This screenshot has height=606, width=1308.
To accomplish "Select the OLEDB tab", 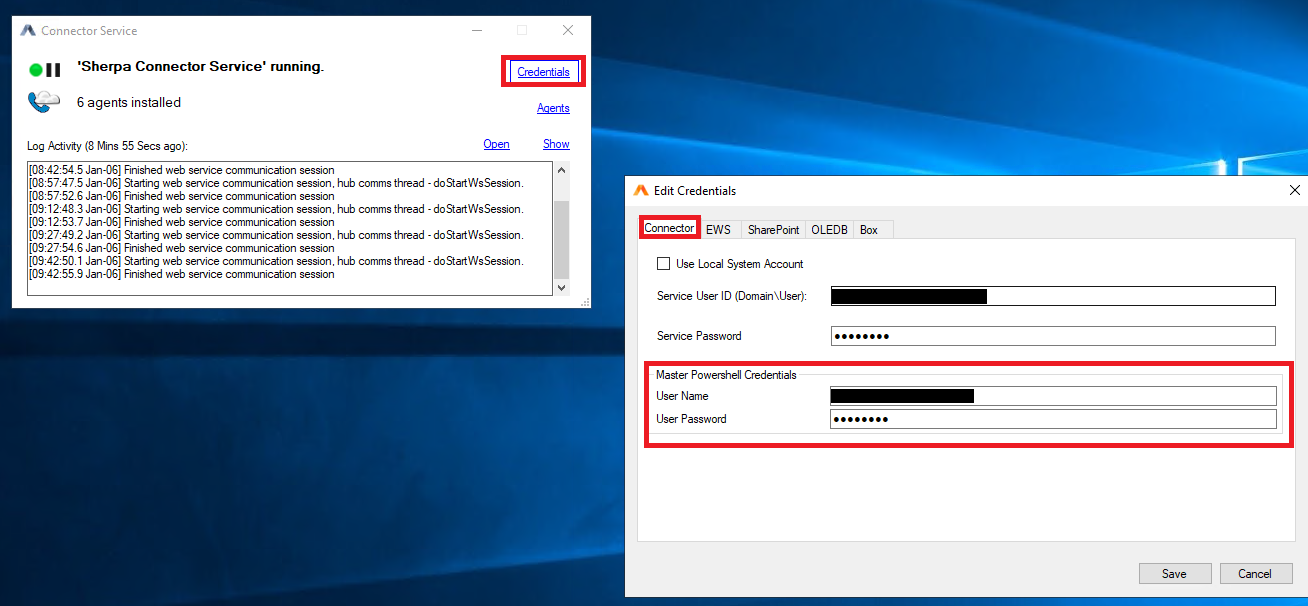I will [829, 230].
